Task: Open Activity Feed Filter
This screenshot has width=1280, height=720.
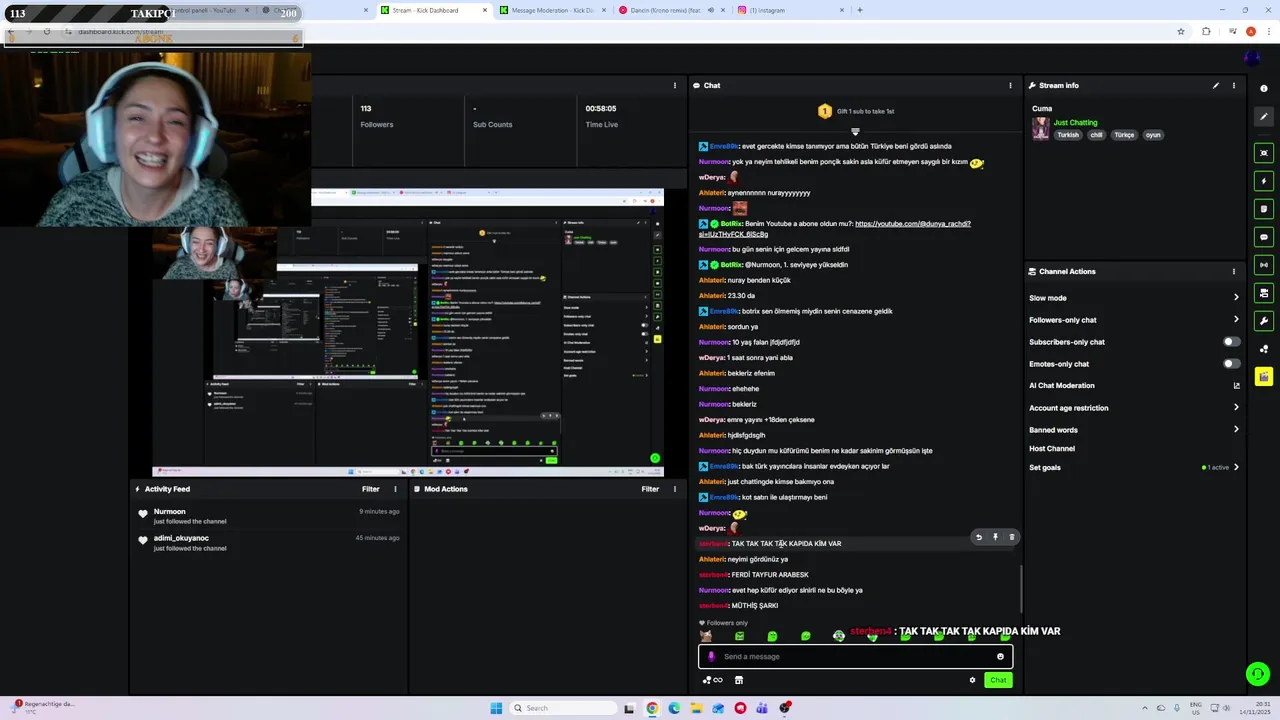Action: 370,489
